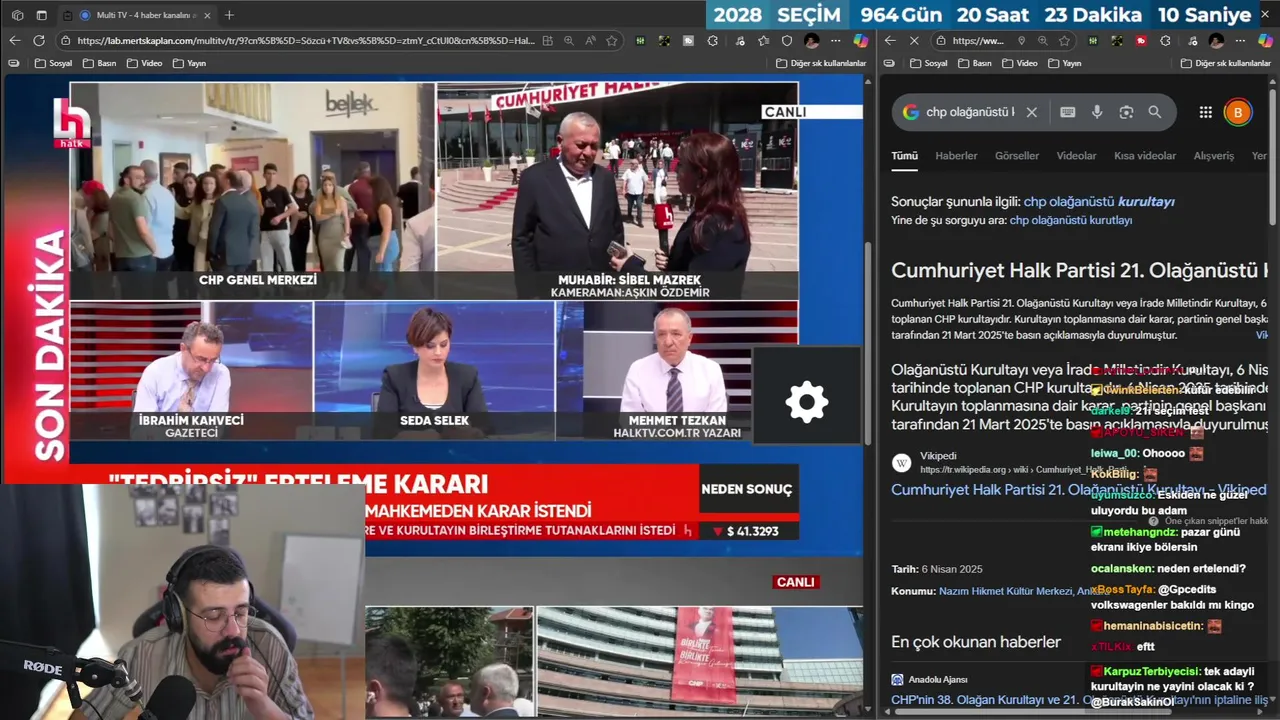Open a new tab in left browser

pos(229,15)
